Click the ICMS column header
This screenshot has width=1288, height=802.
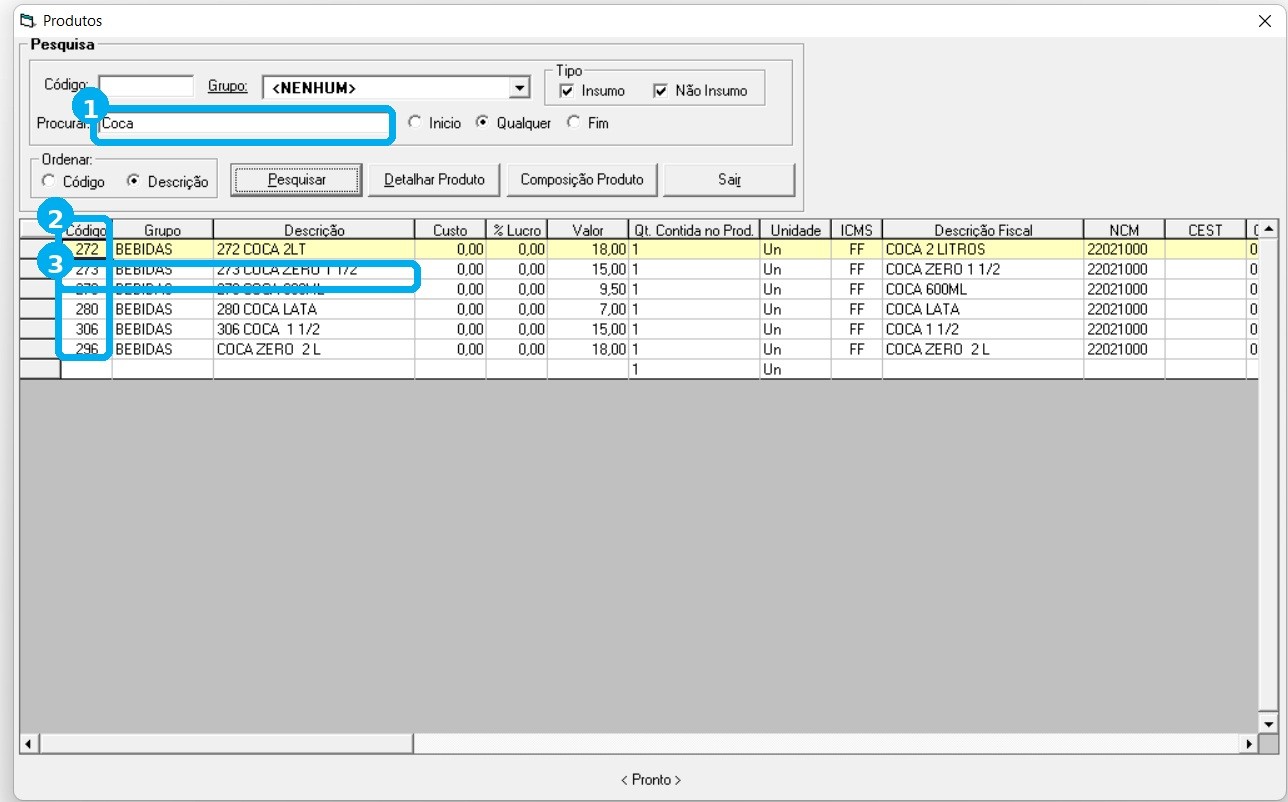tap(857, 230)
